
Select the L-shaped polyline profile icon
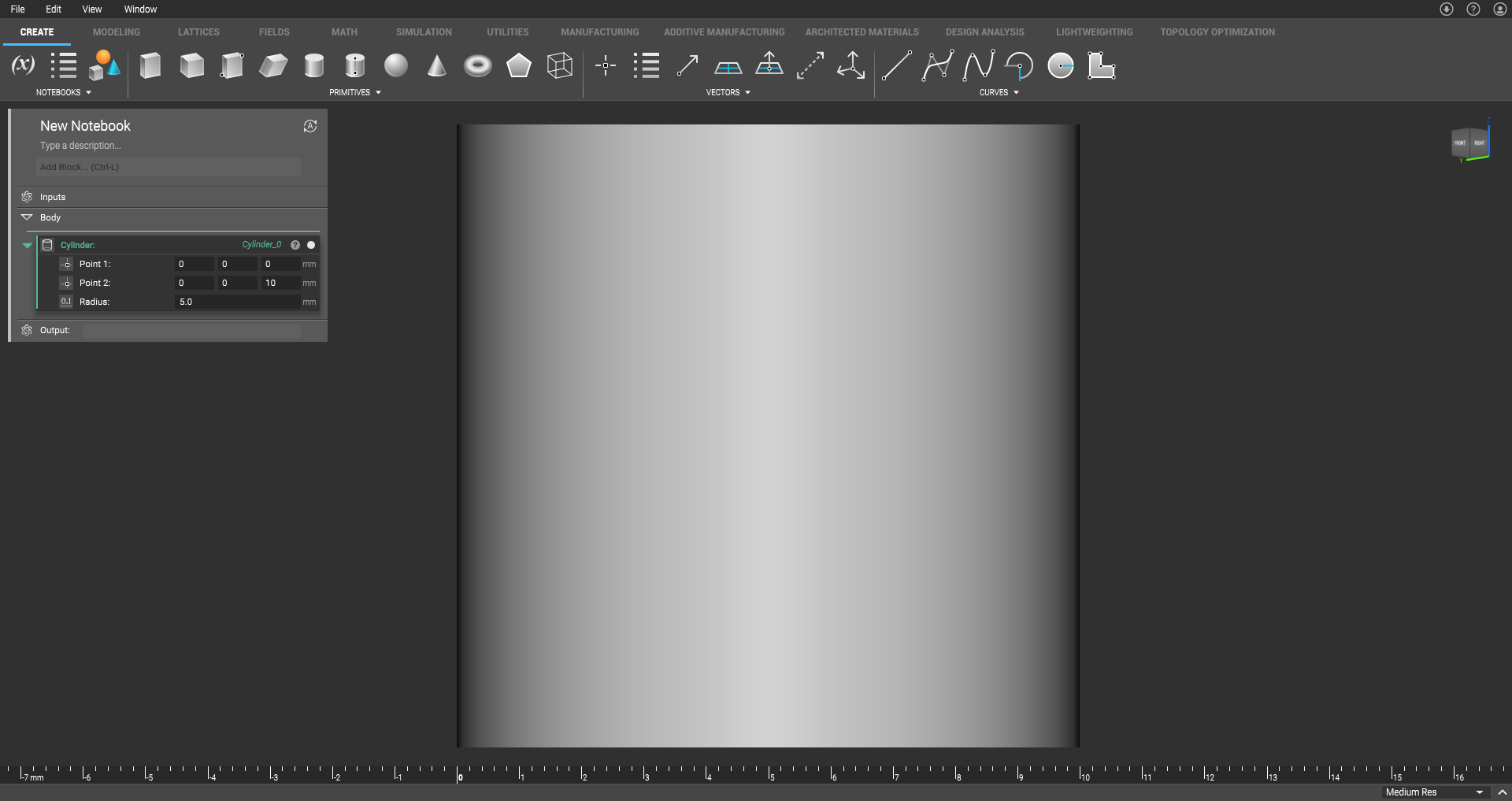point(1102,65)
